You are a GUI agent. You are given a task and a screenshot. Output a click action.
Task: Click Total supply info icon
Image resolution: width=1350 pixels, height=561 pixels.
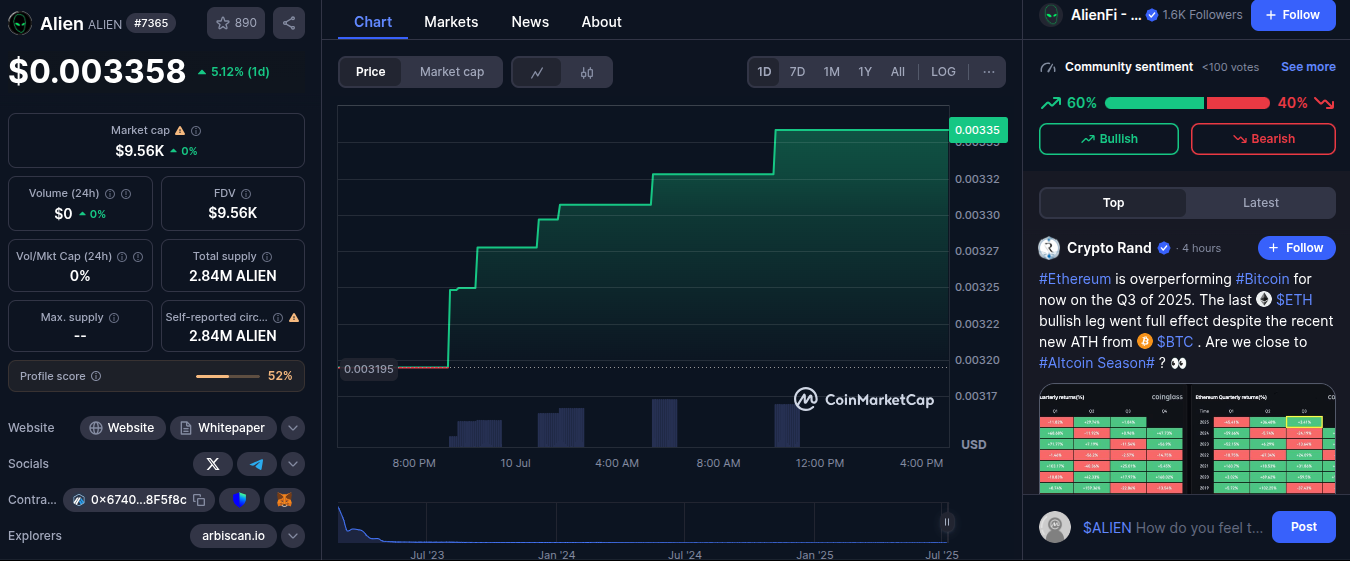tap(269, 257)
